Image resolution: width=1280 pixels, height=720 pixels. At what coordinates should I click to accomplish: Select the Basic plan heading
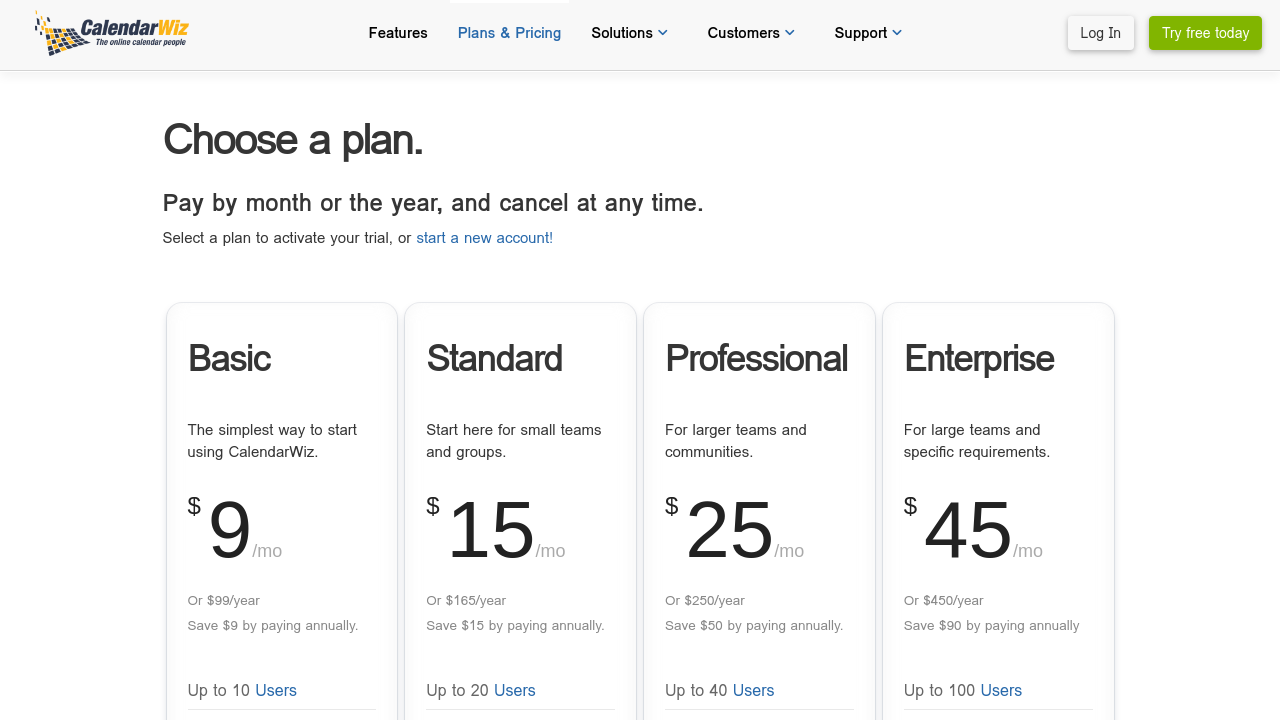click(x=229, y=359)
